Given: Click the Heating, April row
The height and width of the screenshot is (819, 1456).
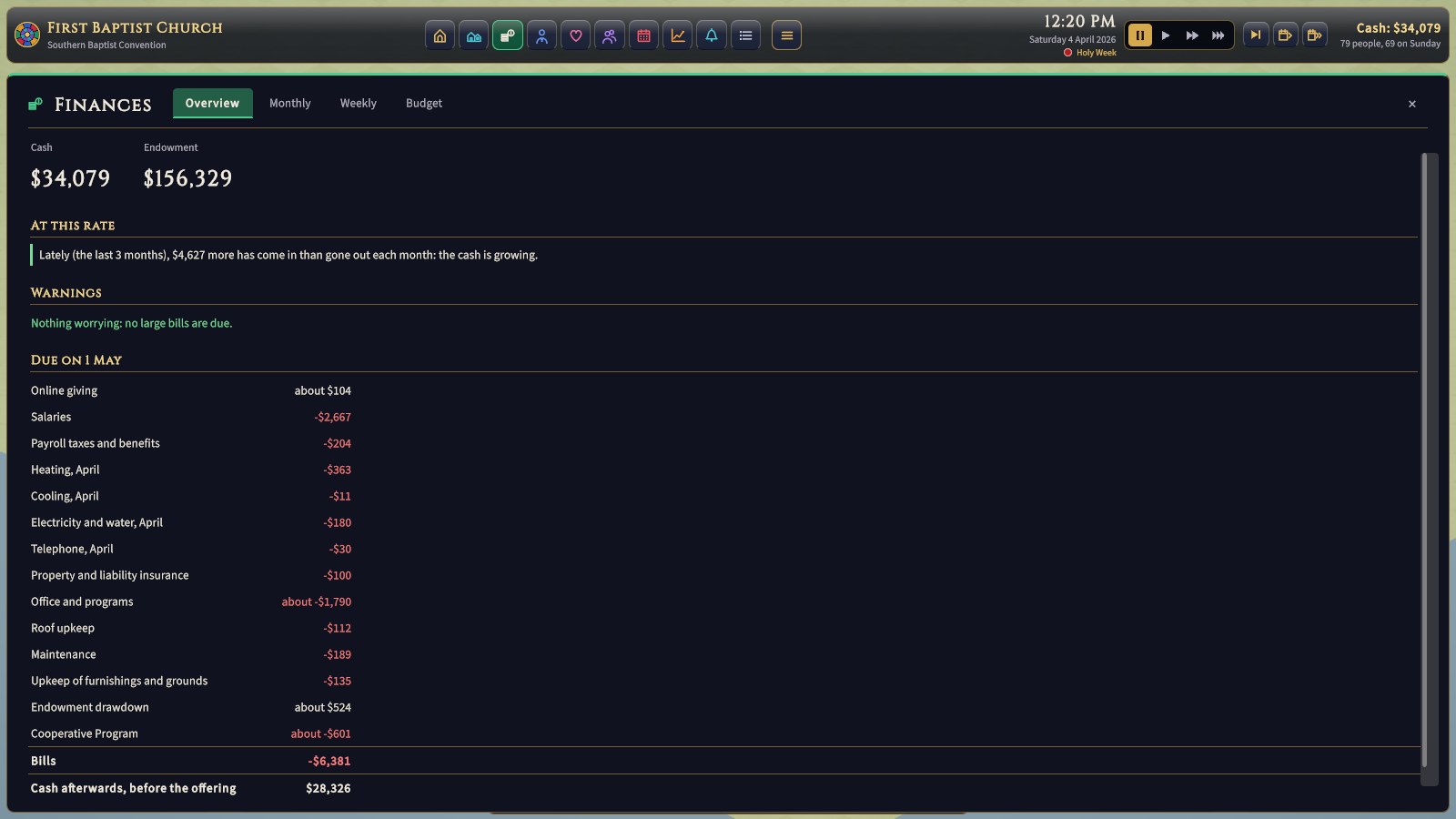Looking at the screenshot, I should (191, 470).
